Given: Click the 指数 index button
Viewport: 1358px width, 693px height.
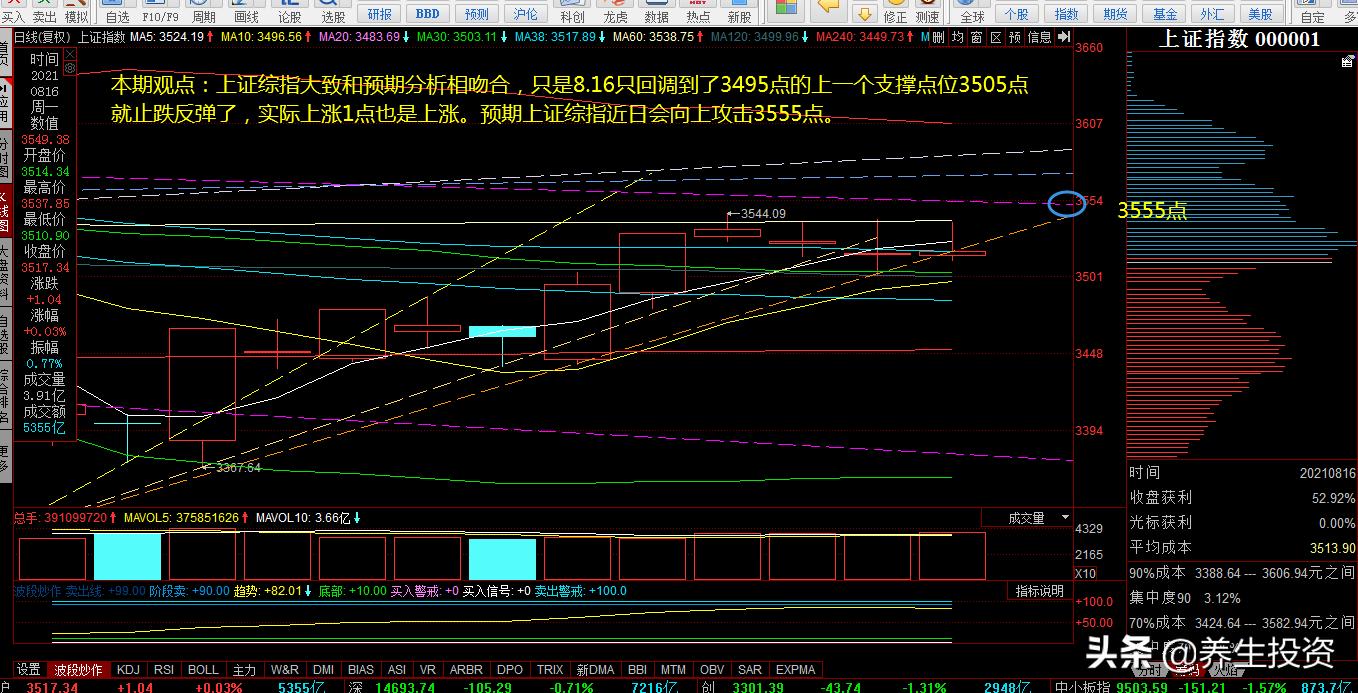Looking at the screenshot, I should click(1066, 13).
